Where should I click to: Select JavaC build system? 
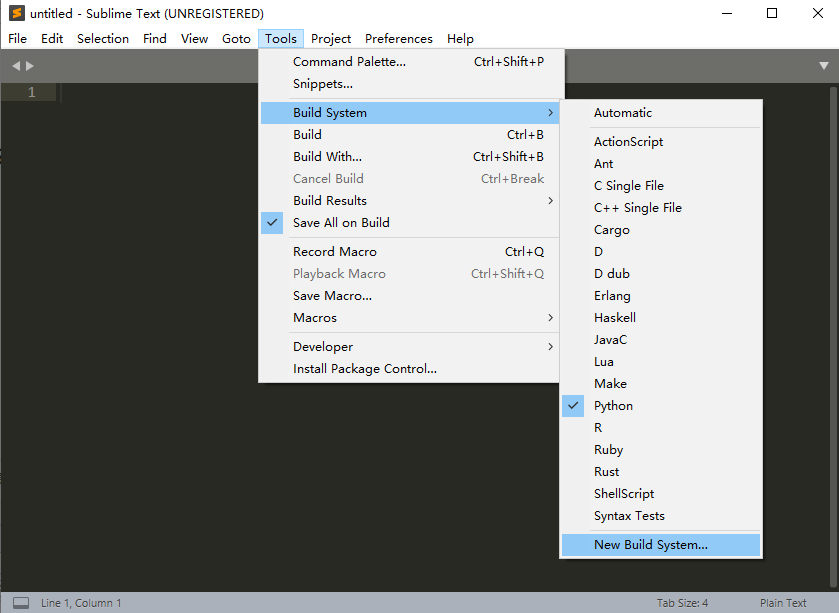coord(661,340)
